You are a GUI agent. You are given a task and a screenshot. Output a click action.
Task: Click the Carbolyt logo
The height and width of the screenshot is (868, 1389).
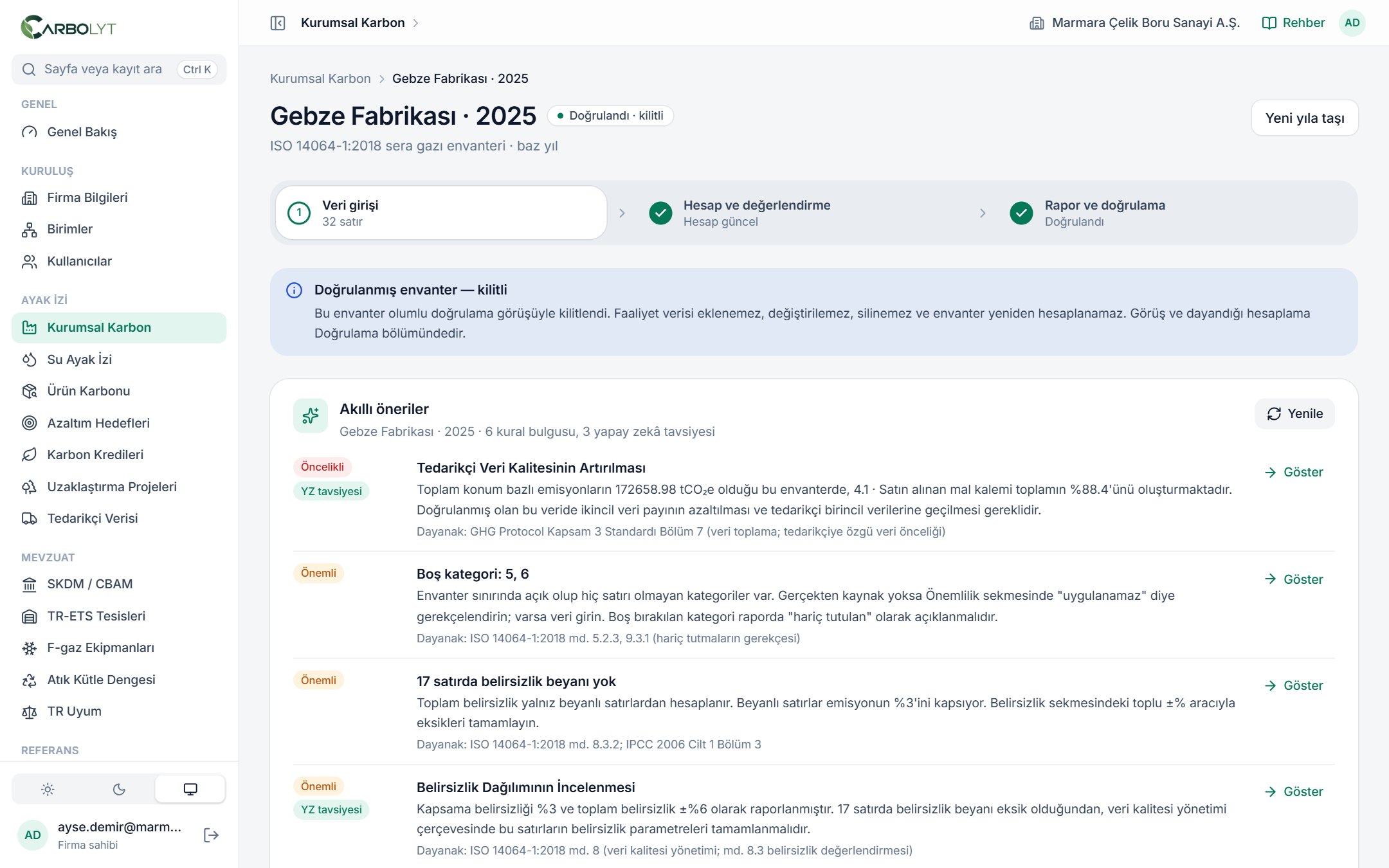(x=68, y=27)
